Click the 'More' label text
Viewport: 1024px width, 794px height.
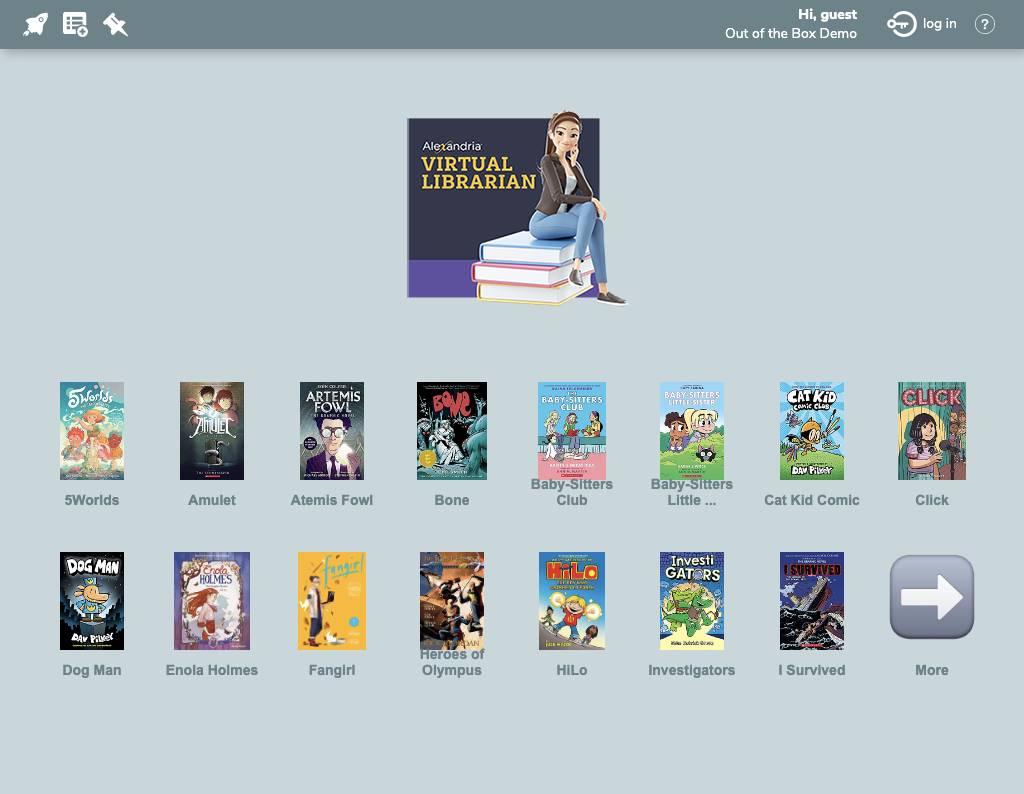932,670
